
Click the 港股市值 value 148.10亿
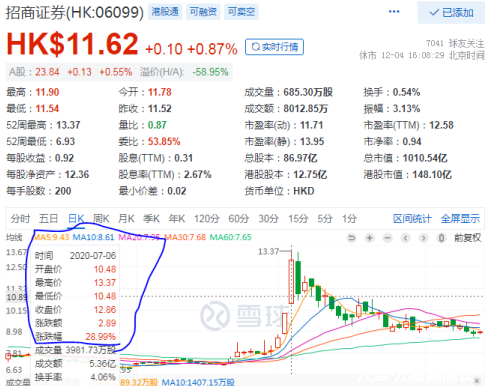pyautogui.click(x=432, y=174)
